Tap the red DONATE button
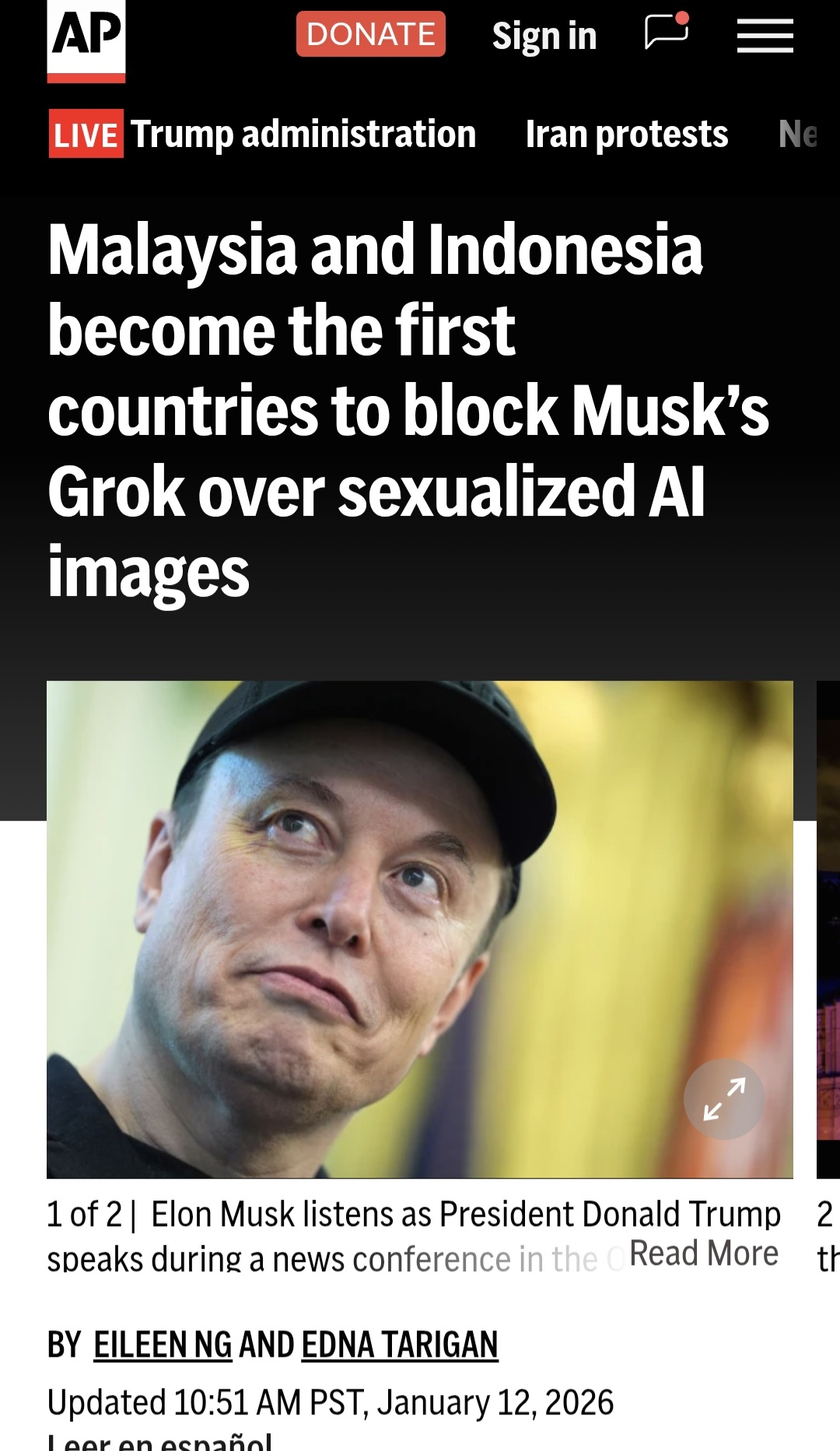This screenshot has width=840, height=1451. coord(370,34)
